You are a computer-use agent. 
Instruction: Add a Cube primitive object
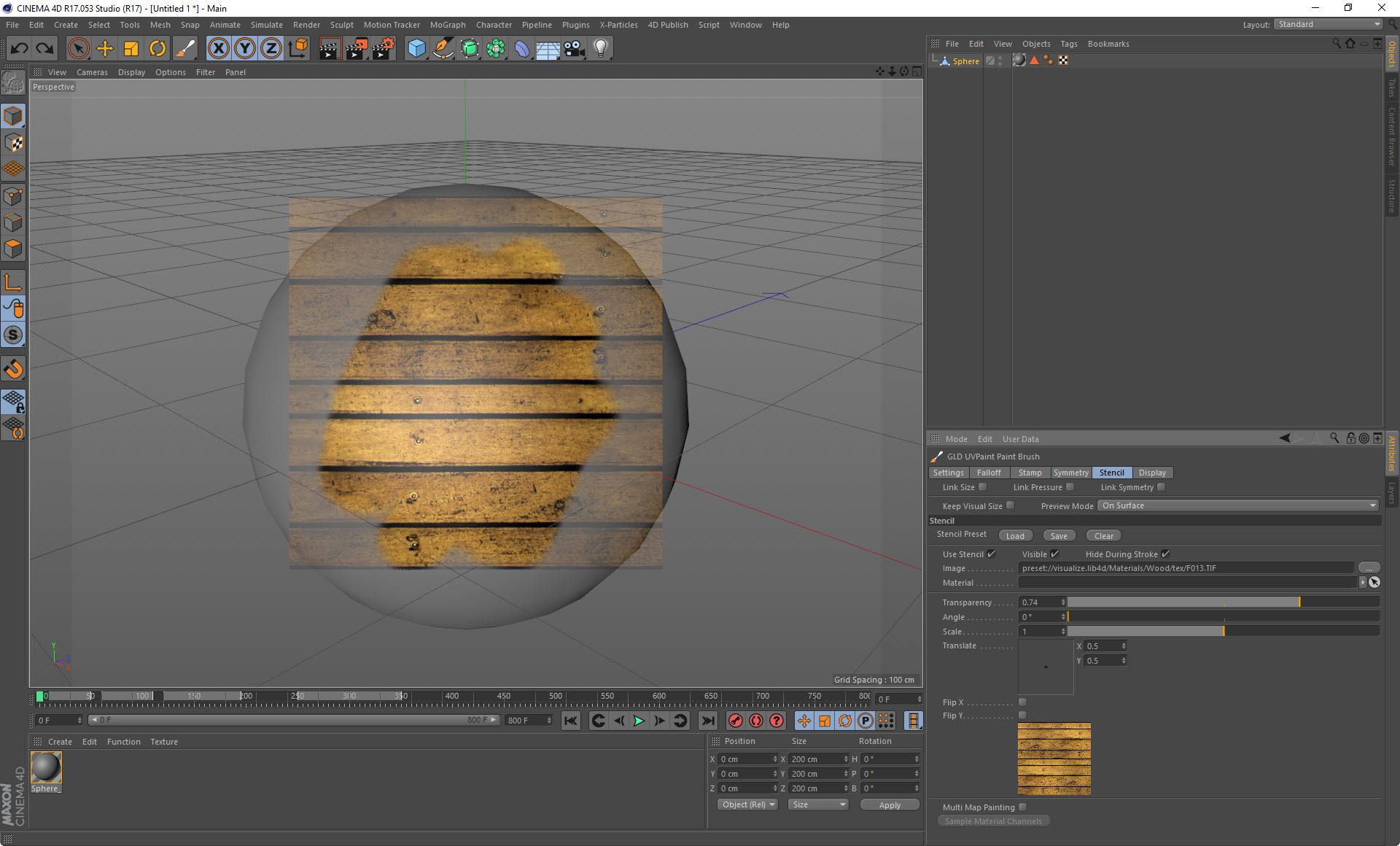tap(416, 48)
